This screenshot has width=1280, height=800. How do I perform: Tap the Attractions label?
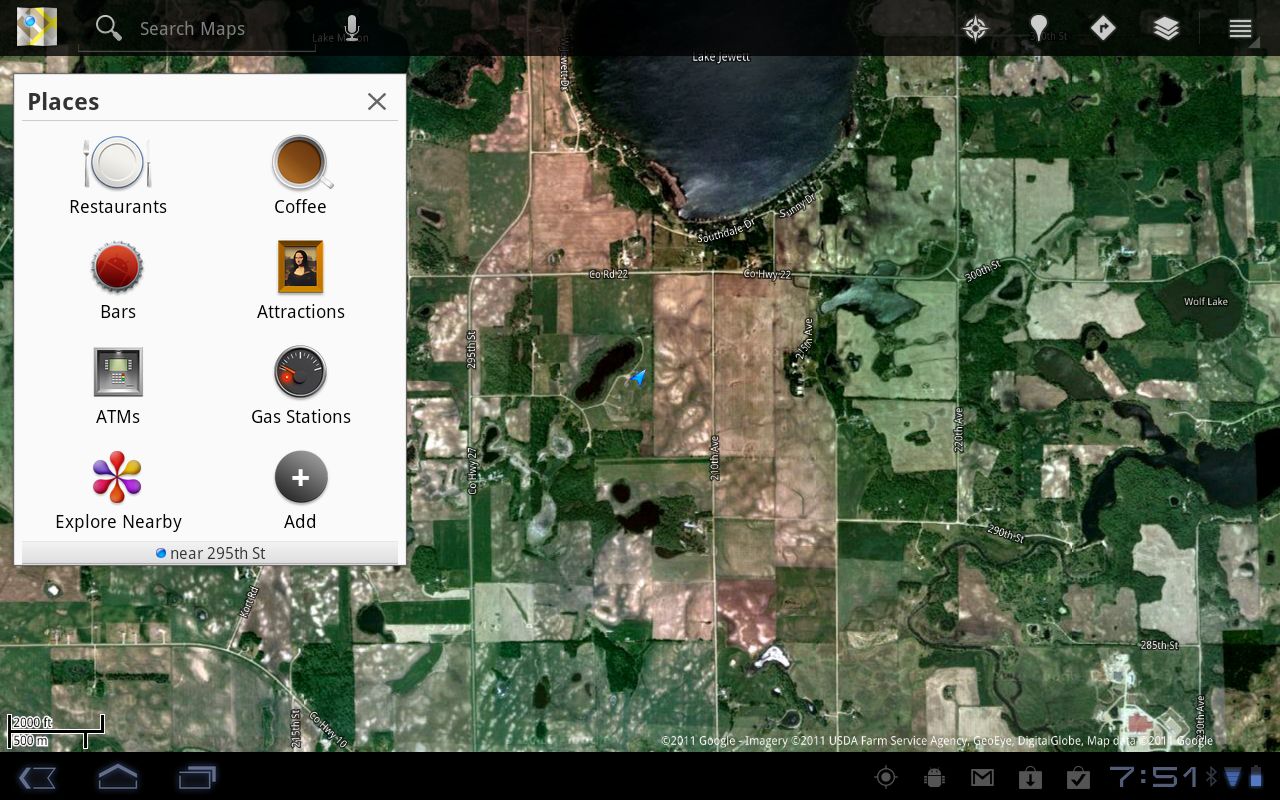coord(301,312)
